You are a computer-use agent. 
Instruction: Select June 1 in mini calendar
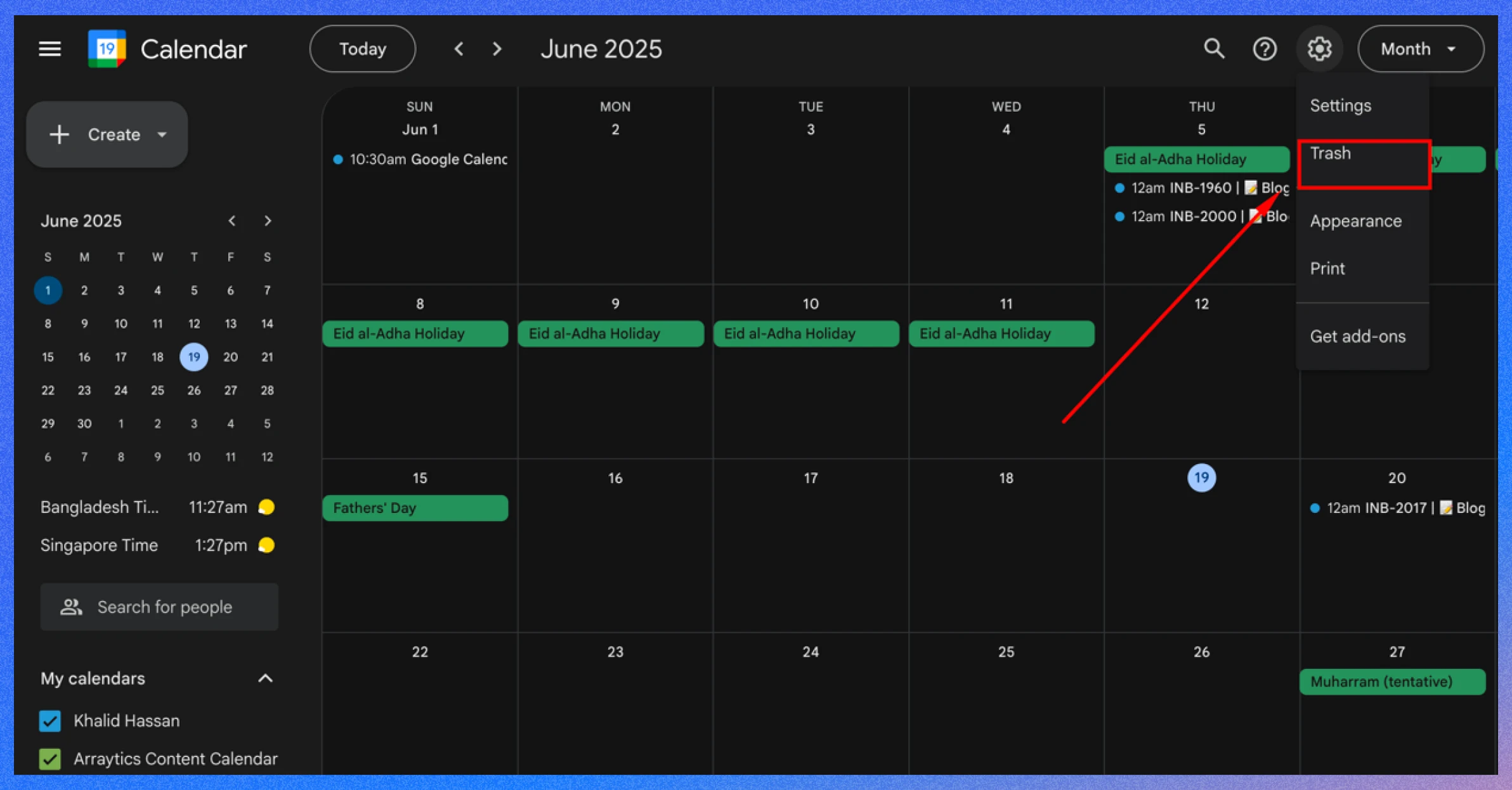tap(48, 290)
